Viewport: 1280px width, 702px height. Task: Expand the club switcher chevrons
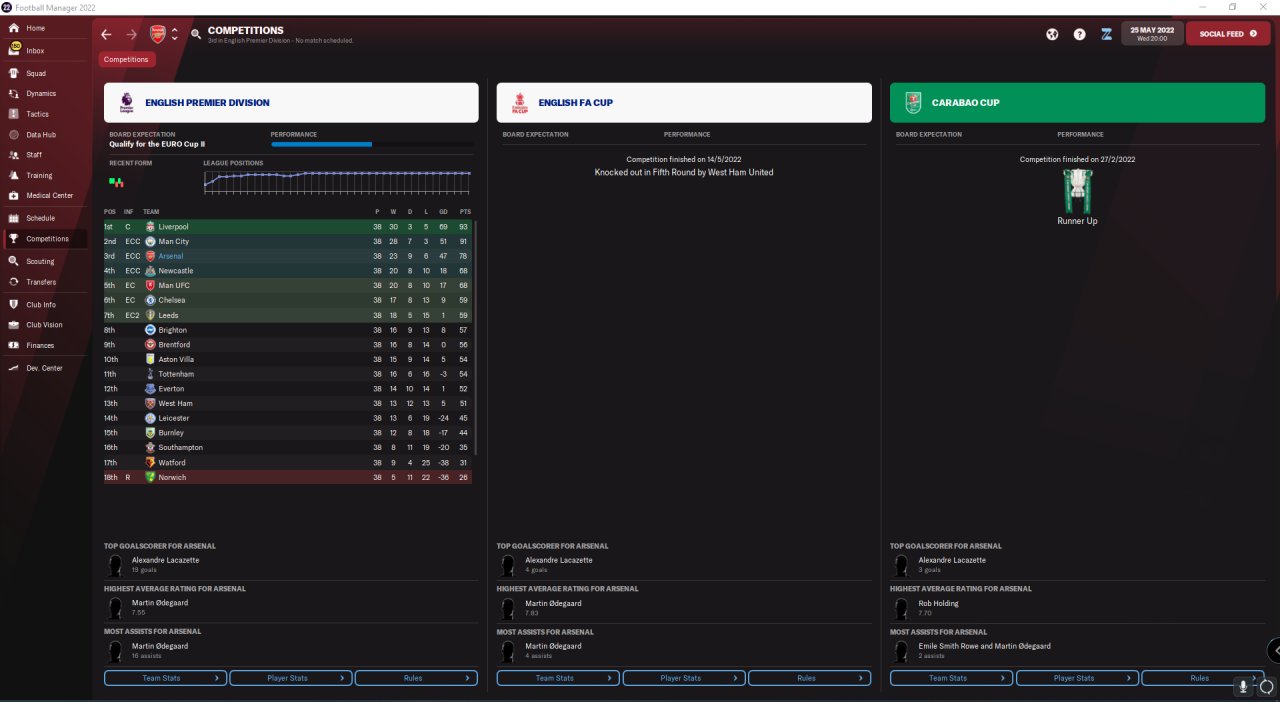pyautogui.click(x=175, y=34)
